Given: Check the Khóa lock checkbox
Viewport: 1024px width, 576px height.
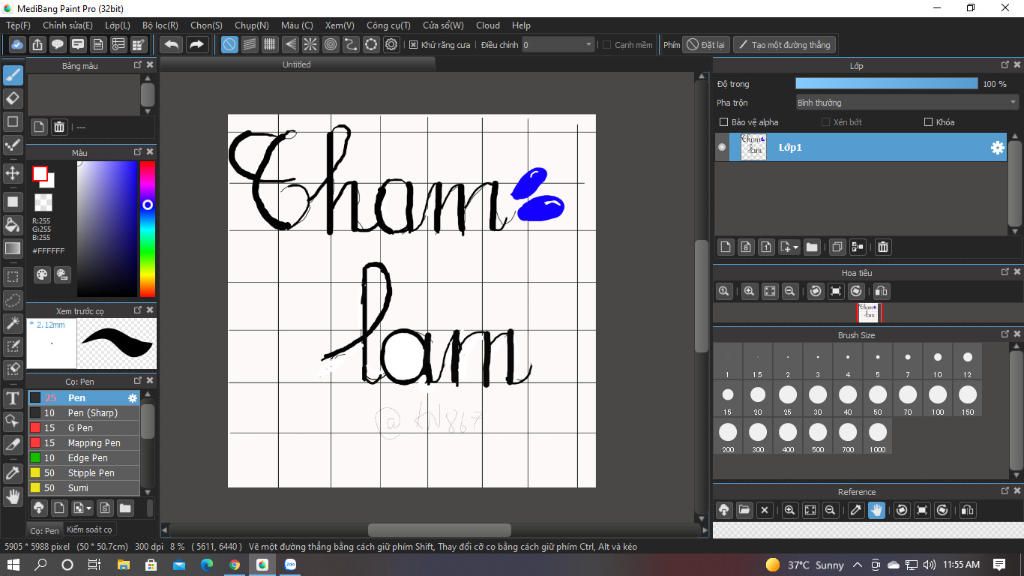Looking at the screenshot, I should 929,122.
